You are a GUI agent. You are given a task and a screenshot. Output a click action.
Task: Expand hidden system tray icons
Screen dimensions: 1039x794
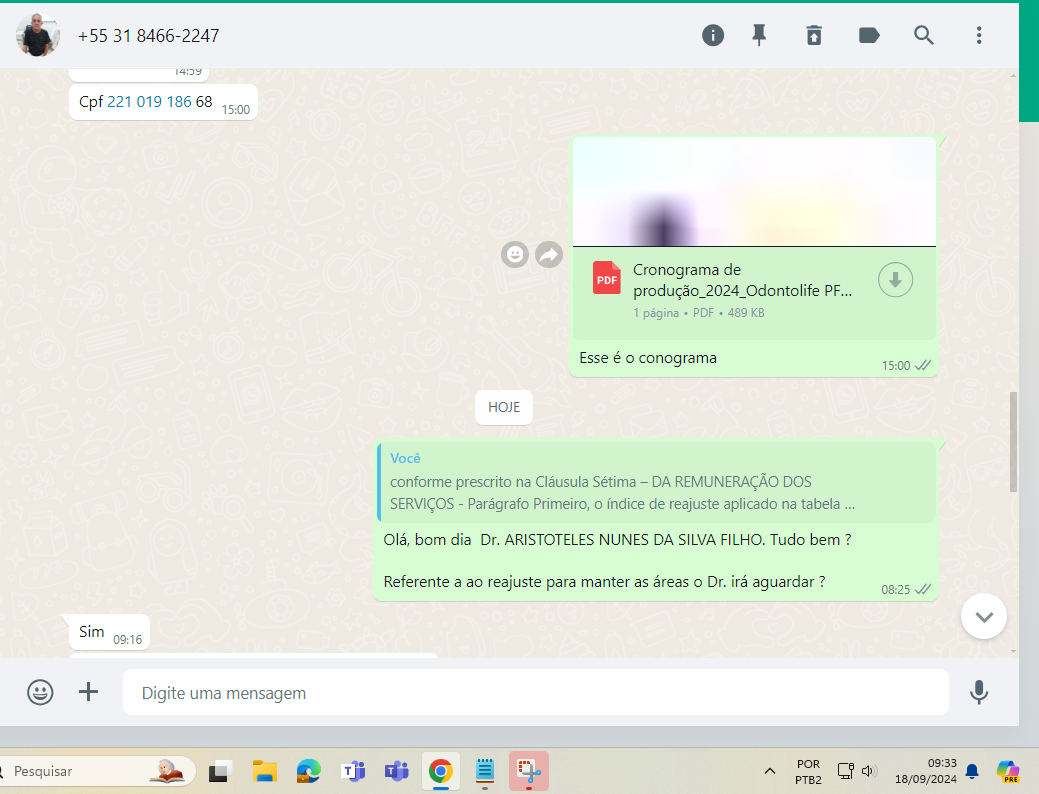click(x=769, y=771)
